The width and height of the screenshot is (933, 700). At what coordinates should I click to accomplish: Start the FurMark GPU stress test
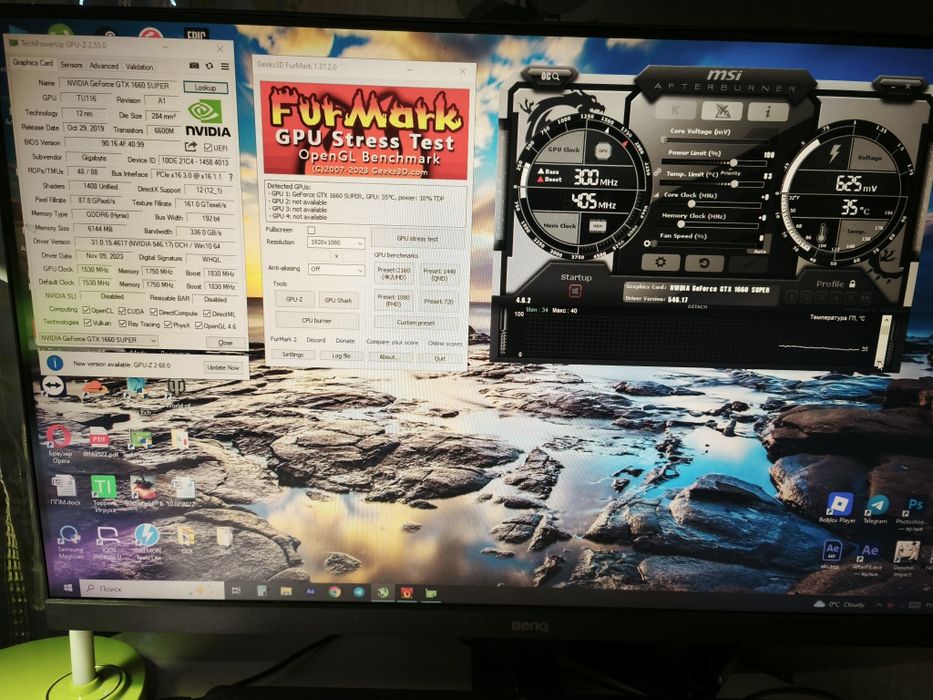point(417,238)
